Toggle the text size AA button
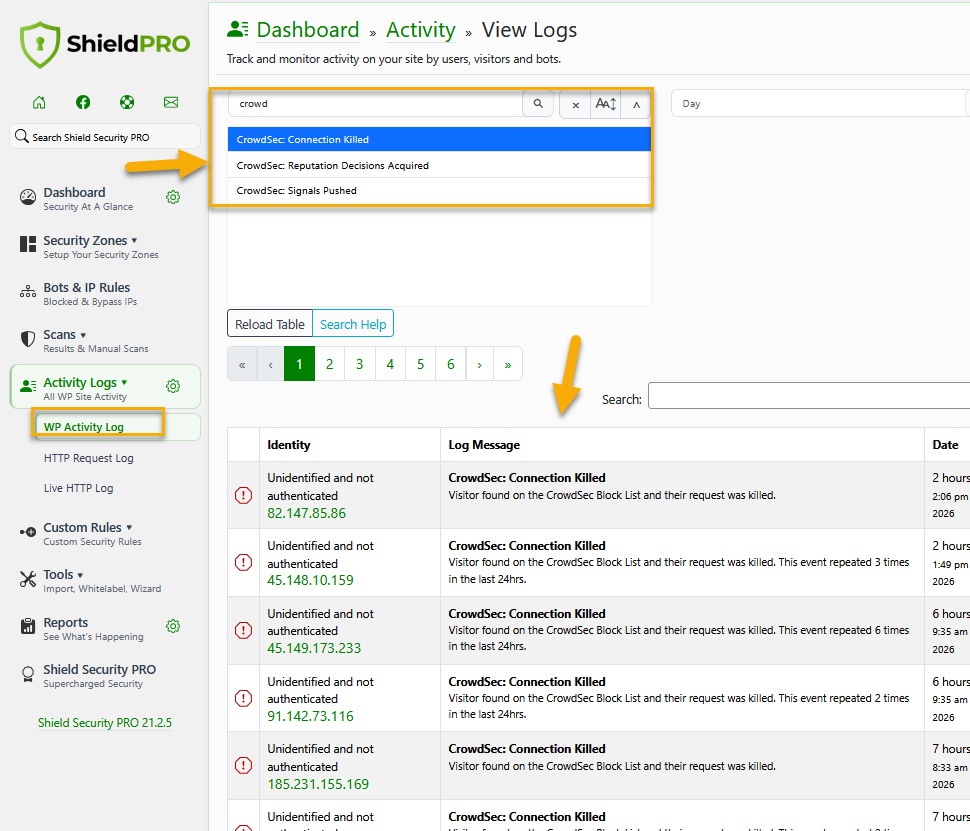 [x=606, y=105]
